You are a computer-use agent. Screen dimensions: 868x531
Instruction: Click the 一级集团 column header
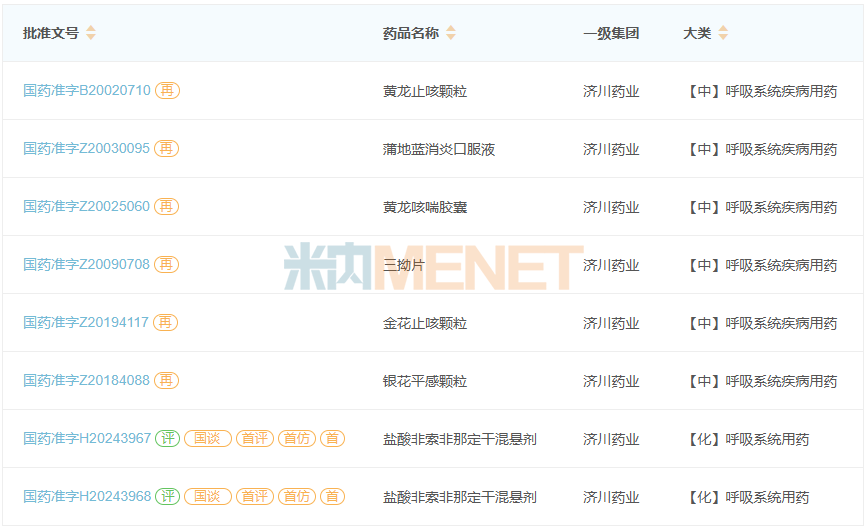pyautogui.click(x=611, y=33)
